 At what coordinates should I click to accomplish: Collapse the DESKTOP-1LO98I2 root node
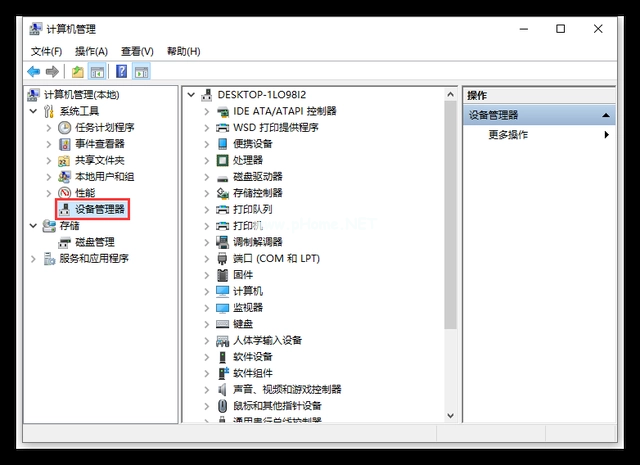[191, 94]
